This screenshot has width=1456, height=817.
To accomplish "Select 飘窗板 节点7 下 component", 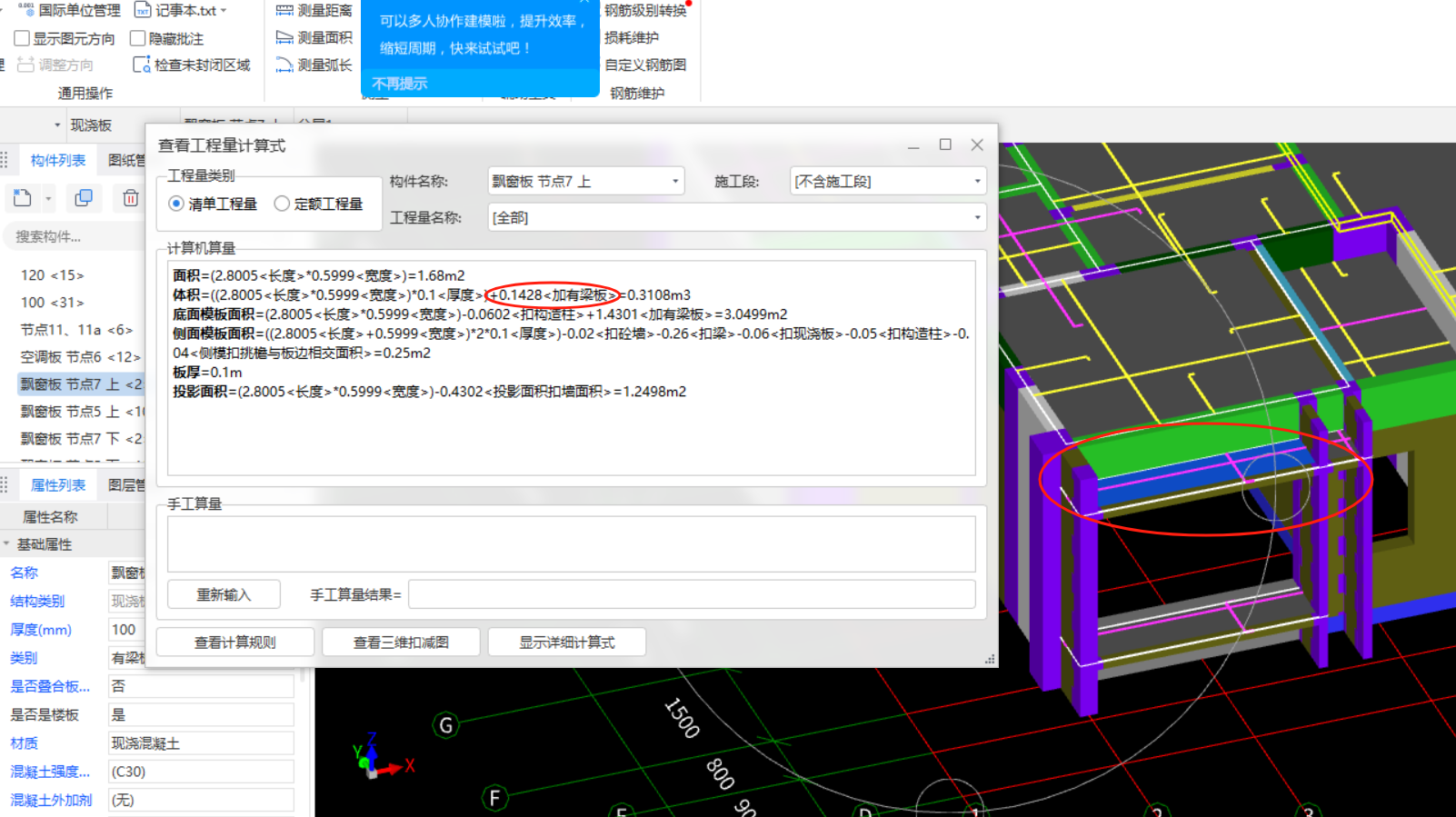I will click(x=81, y=439).
